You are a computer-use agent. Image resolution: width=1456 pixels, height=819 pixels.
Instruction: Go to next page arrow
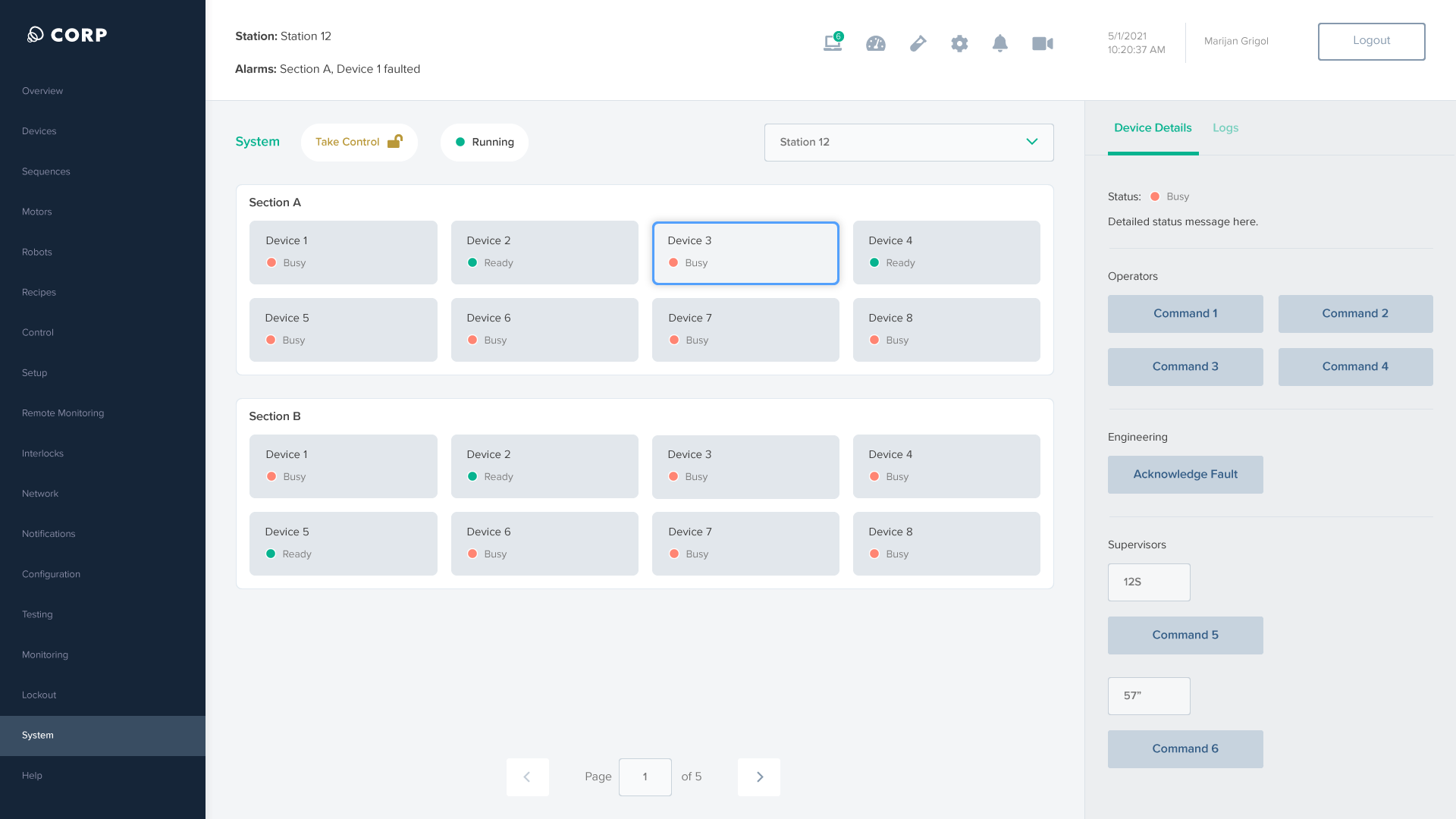click(x=759, y=777)
